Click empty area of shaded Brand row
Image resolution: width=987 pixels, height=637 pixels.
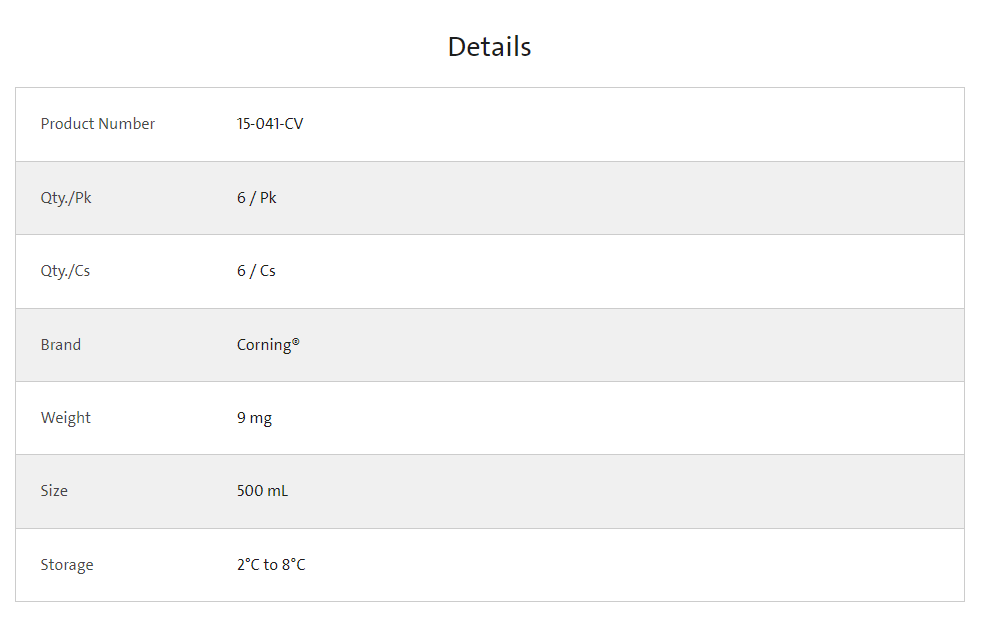[629, 345]
